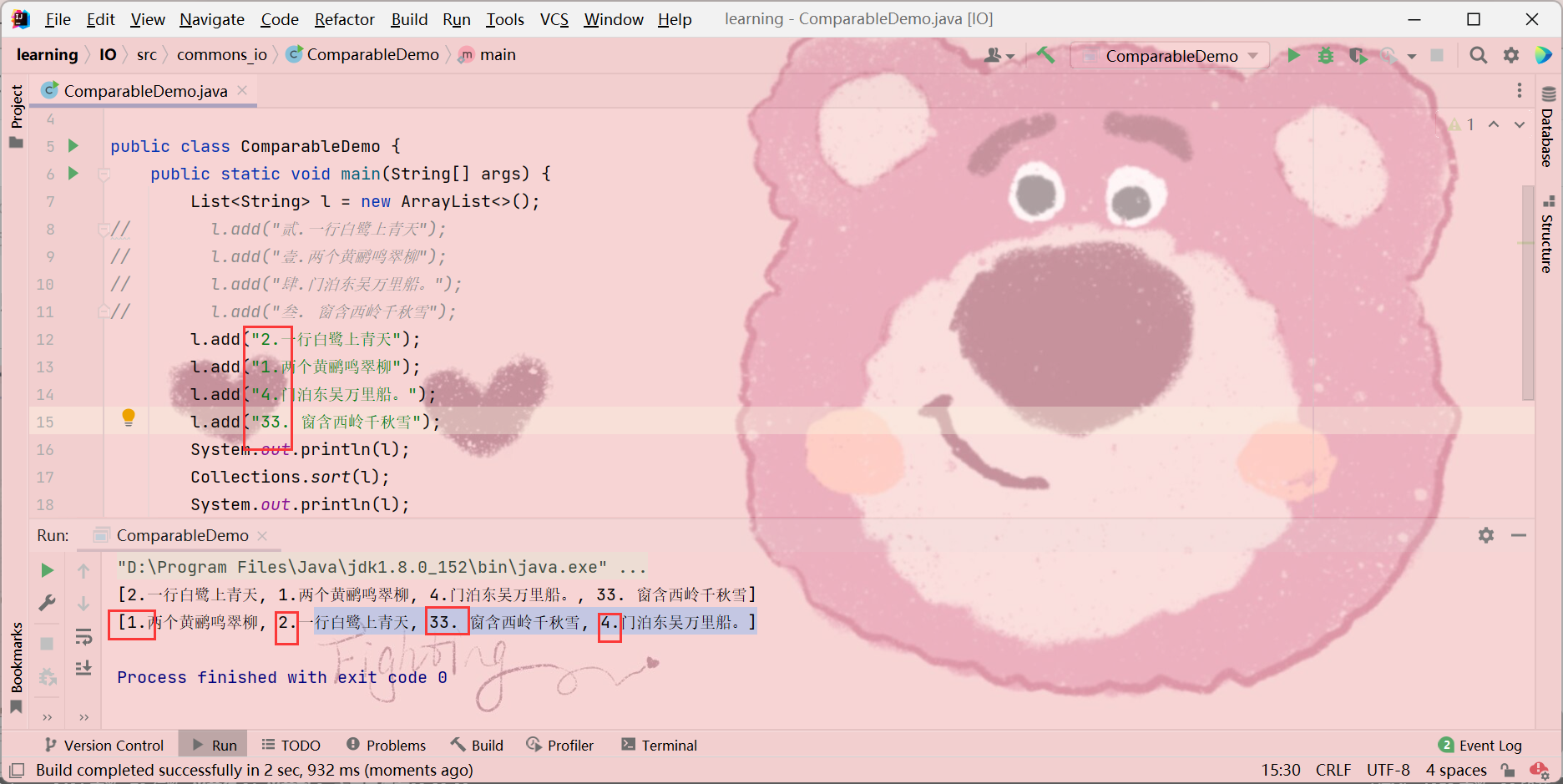Open the Refactor menu
The height and width of the screenshot is (784, 1563).
(x=344, y=19)
